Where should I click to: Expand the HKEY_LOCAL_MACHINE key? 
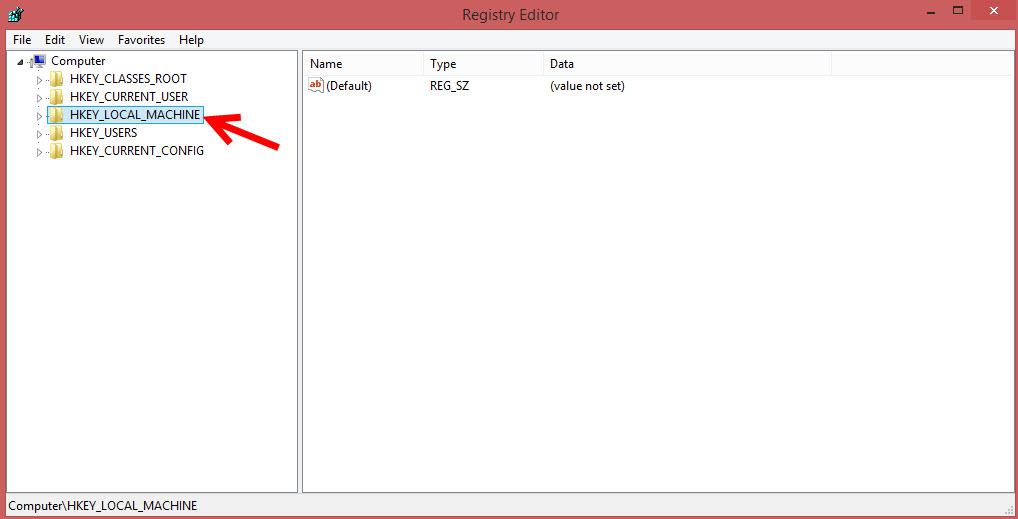coord(39,116)
